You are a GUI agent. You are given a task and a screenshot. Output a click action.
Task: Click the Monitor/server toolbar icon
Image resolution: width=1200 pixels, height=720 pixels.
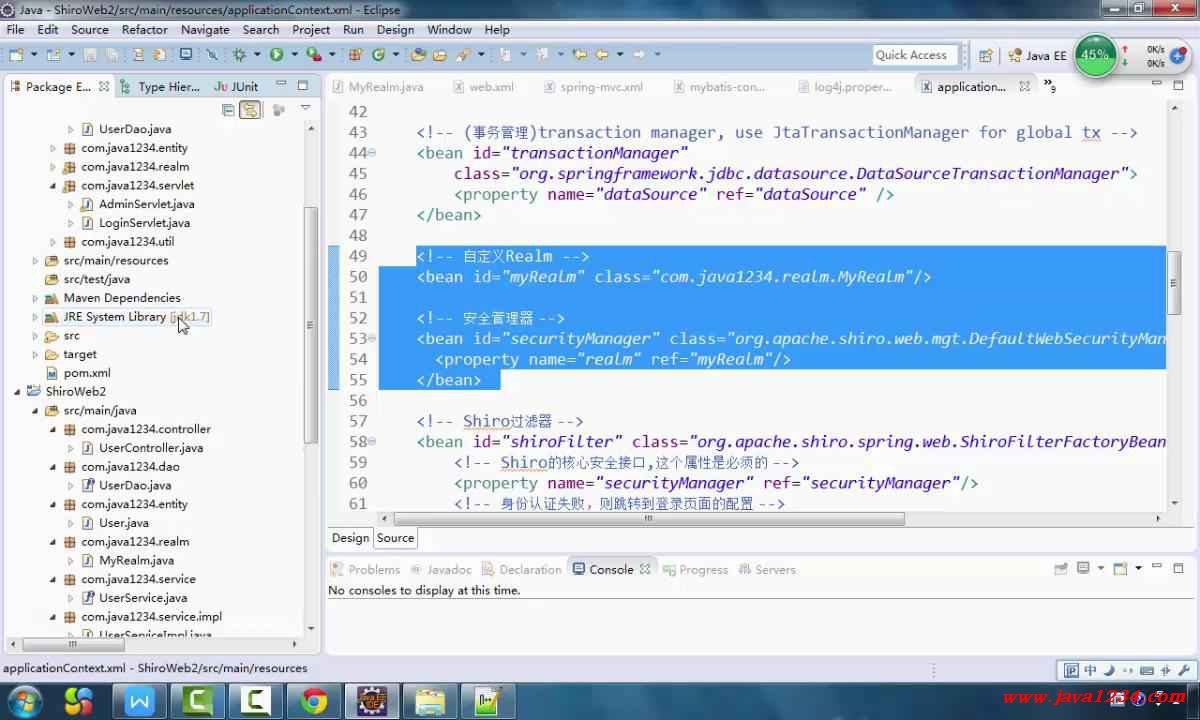(186, 55)
